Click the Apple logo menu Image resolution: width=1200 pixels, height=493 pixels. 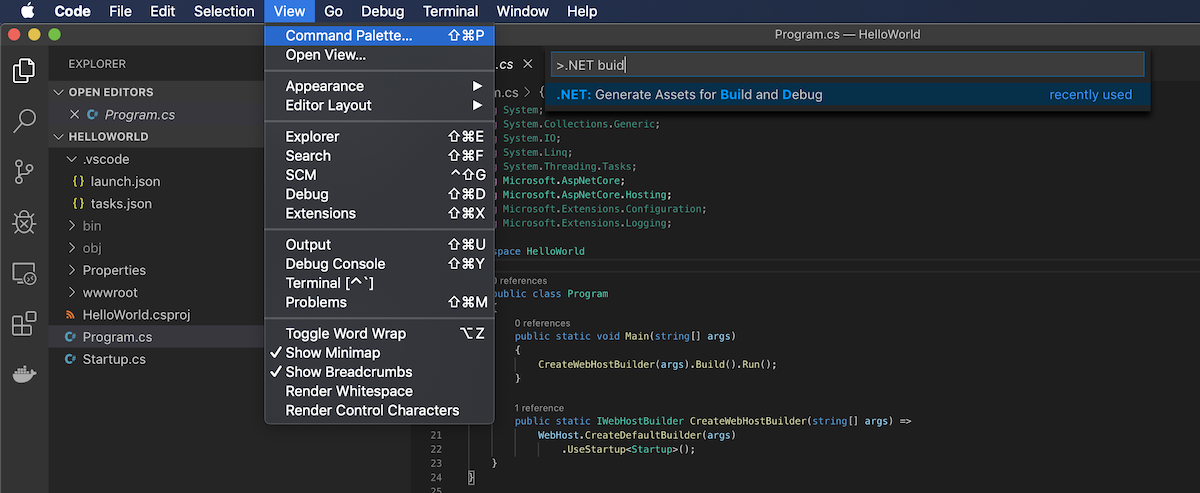click(x=27, y=11)
